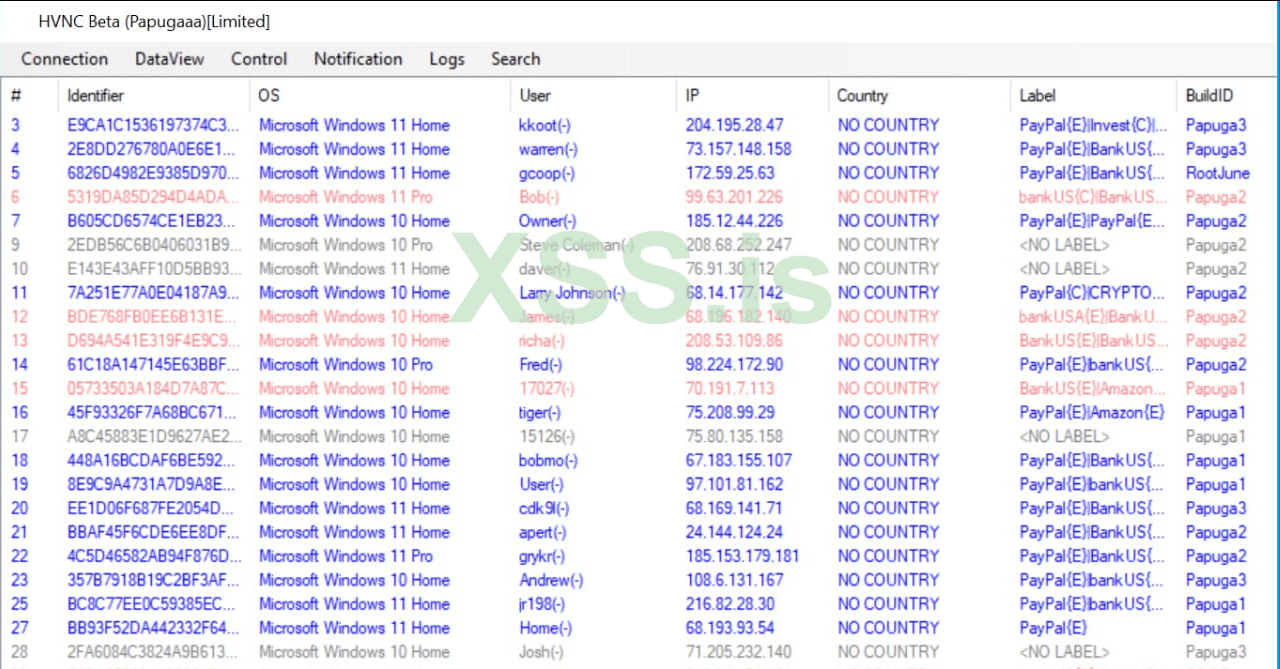Image resolution: width=1280 pixels, height=669 pixels.
Task: Click the user cell Owner(-)
Action: point(547,221)
